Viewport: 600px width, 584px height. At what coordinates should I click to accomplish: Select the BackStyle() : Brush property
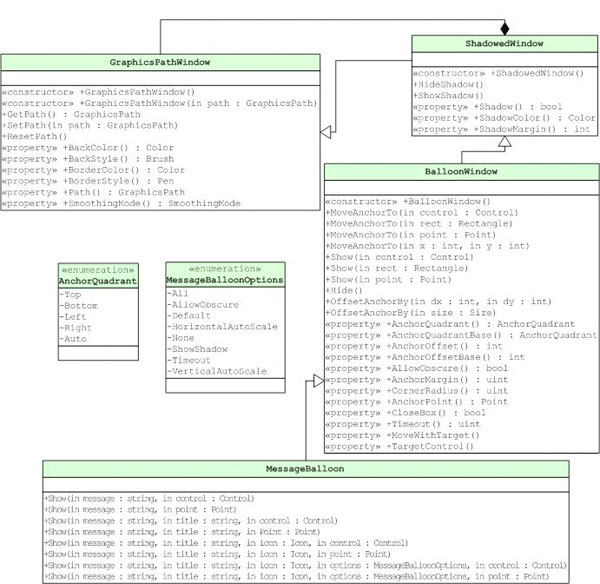click(x=88, y=159)
